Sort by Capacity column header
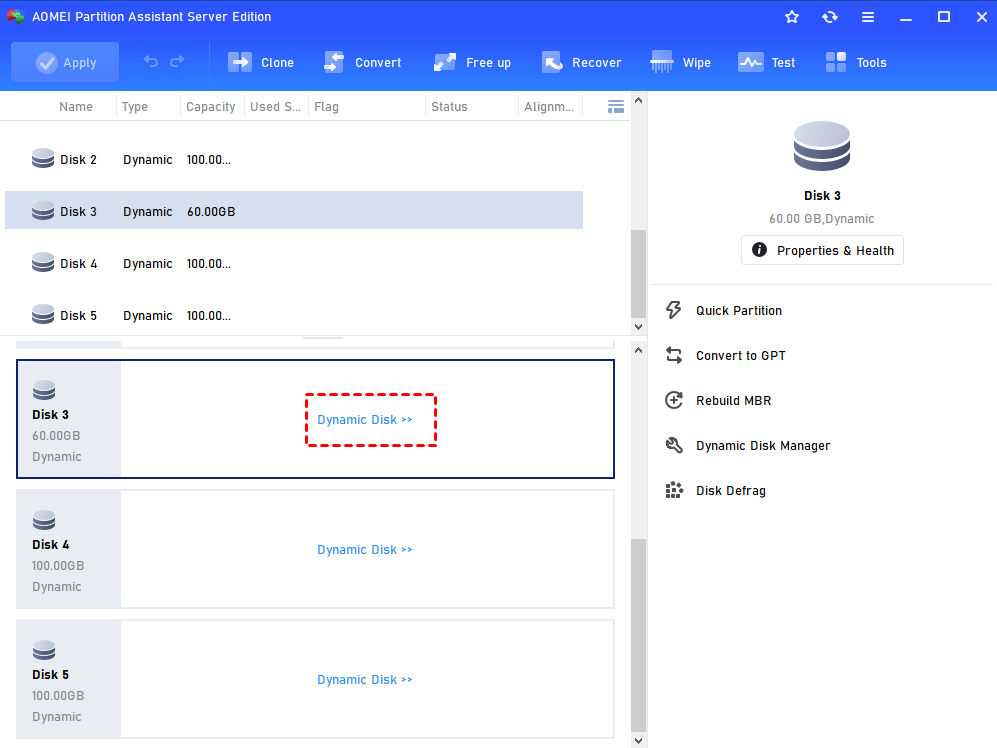Screen dimensions: 997x748 (210, 107)
